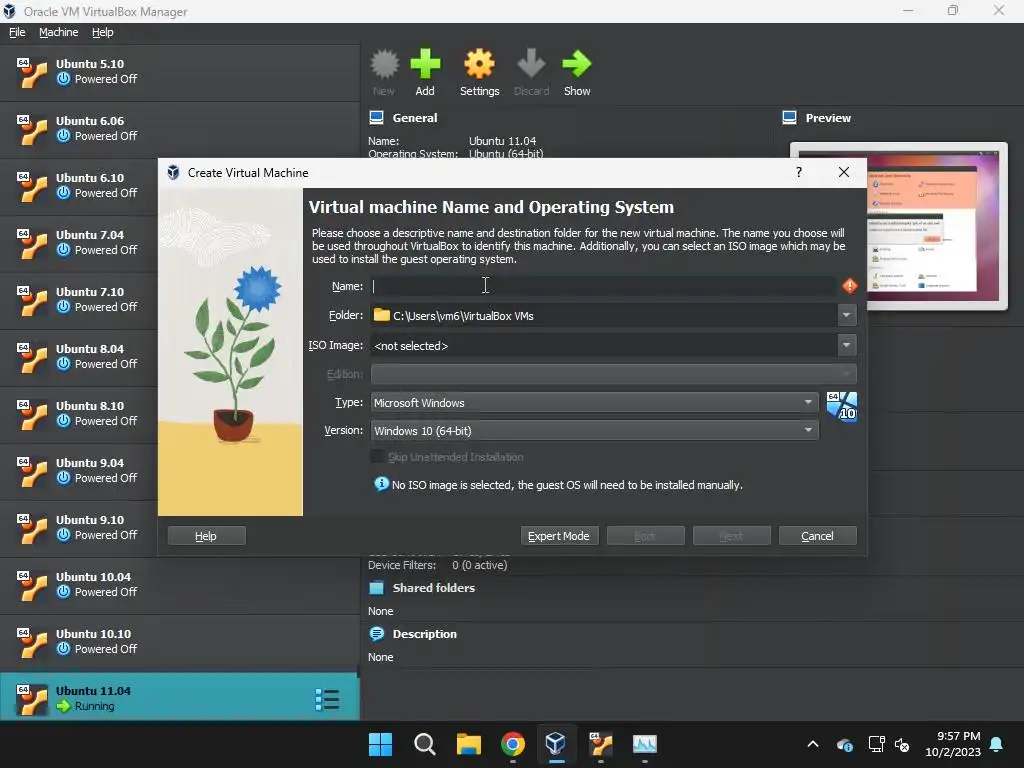Click the Add machine toolbar icon

(425, 64)
